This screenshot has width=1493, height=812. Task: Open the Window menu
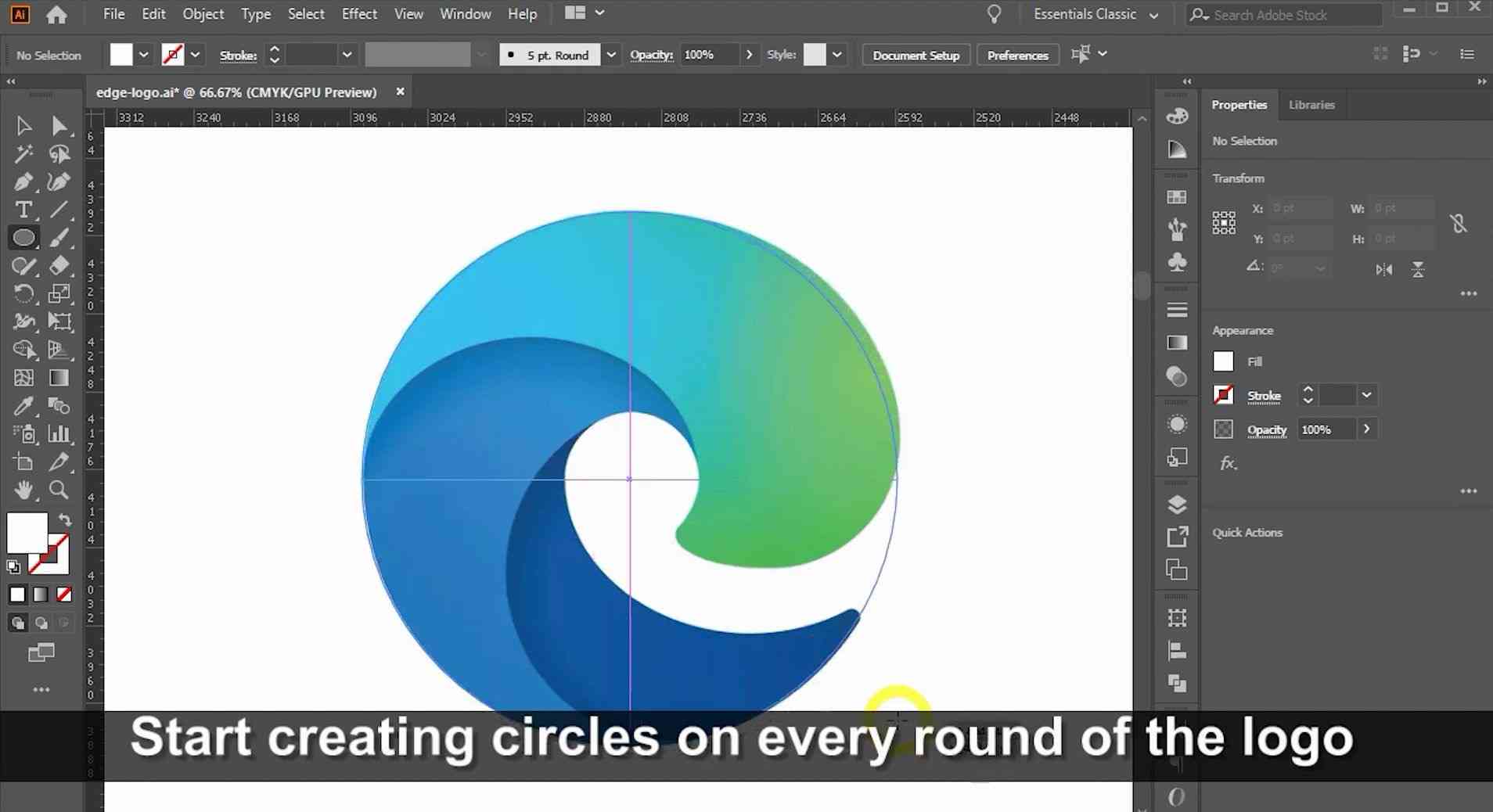pos(466,14)
